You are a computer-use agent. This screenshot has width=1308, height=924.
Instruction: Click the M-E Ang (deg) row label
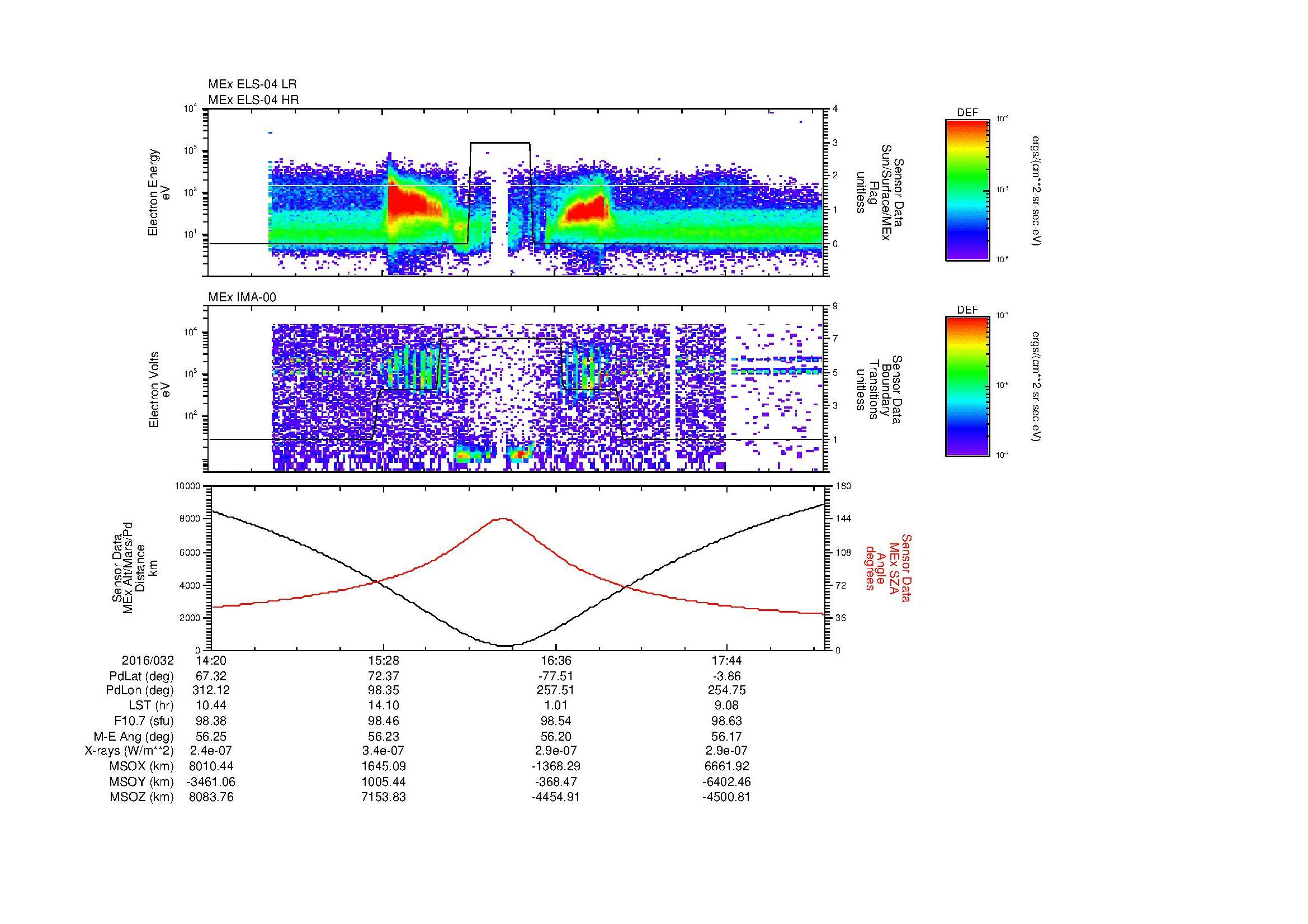pyautogui.click(x=134, y=736)
